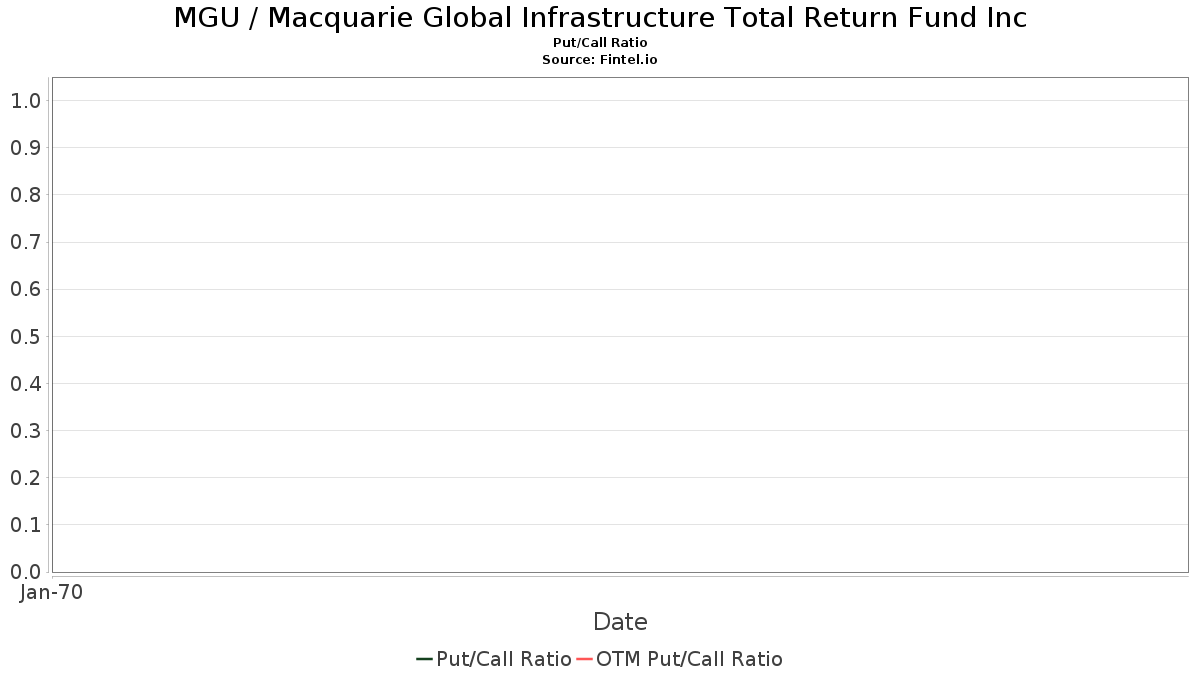
Task: Click the red OTM Put/Call Ratio legend line
Action: coord(585,659)
